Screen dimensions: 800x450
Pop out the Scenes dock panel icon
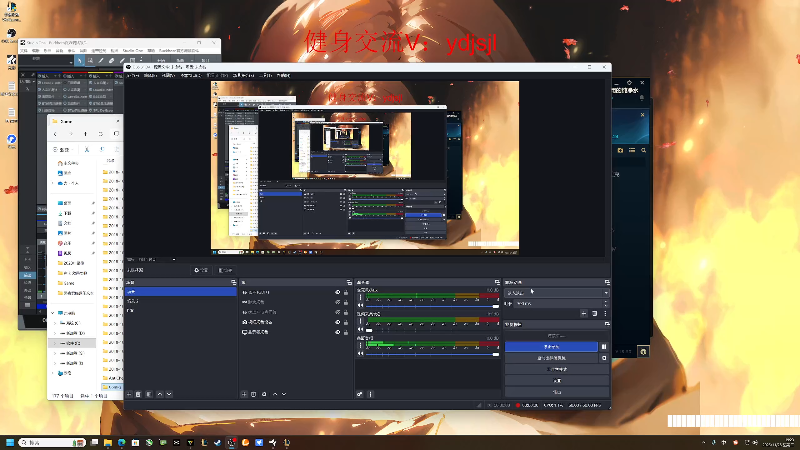(x=234, y=283)
